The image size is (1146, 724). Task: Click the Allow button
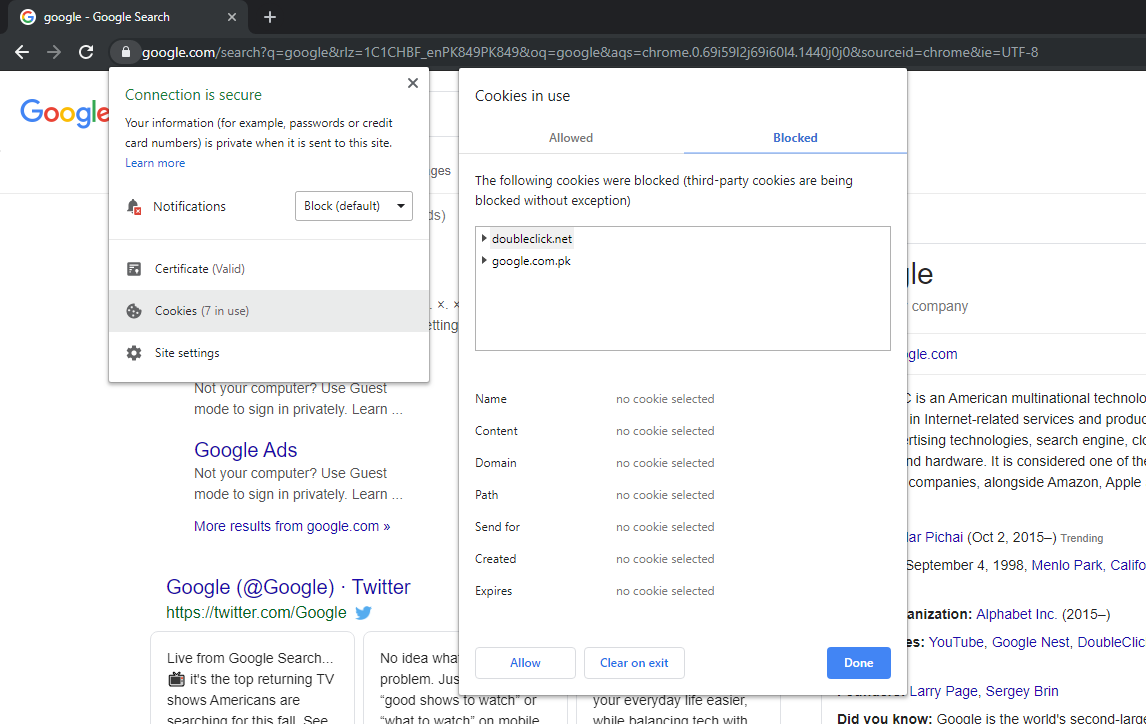(525, 663)
